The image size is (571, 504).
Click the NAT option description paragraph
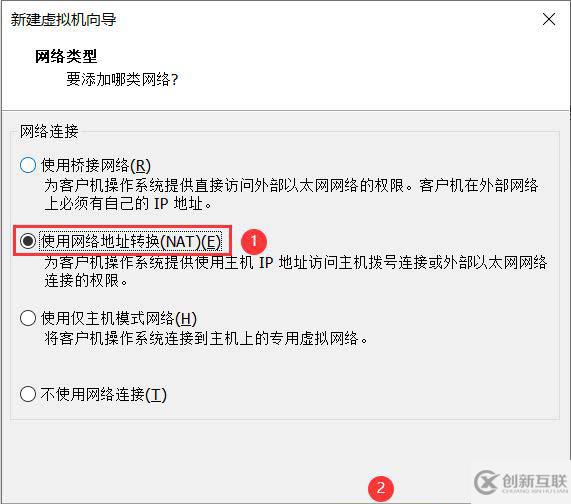(295, 271)
